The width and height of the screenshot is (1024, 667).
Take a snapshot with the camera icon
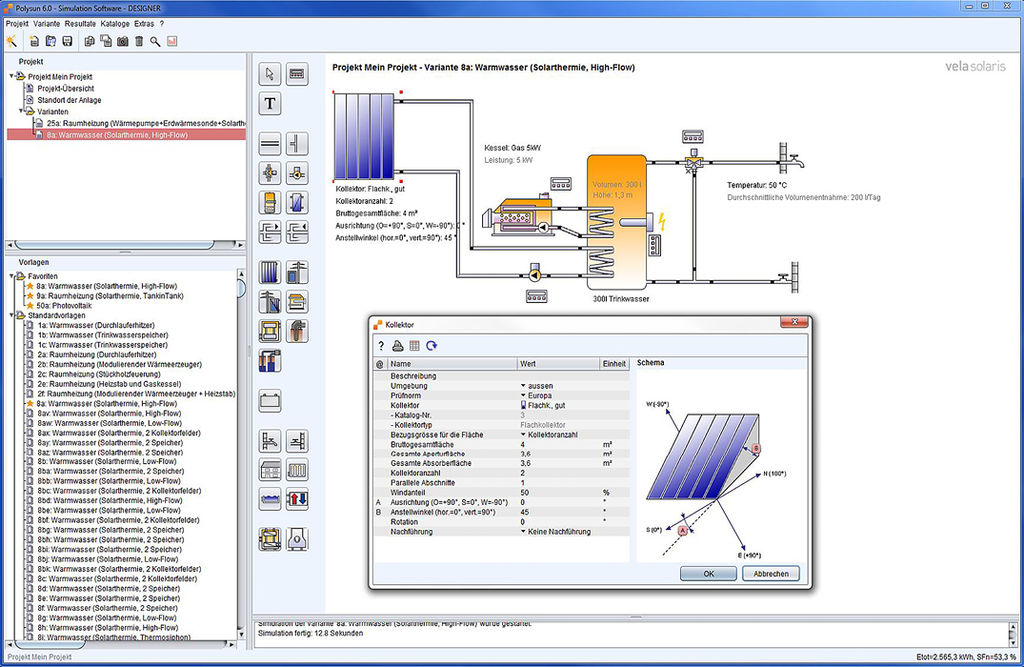click(122, 41)
